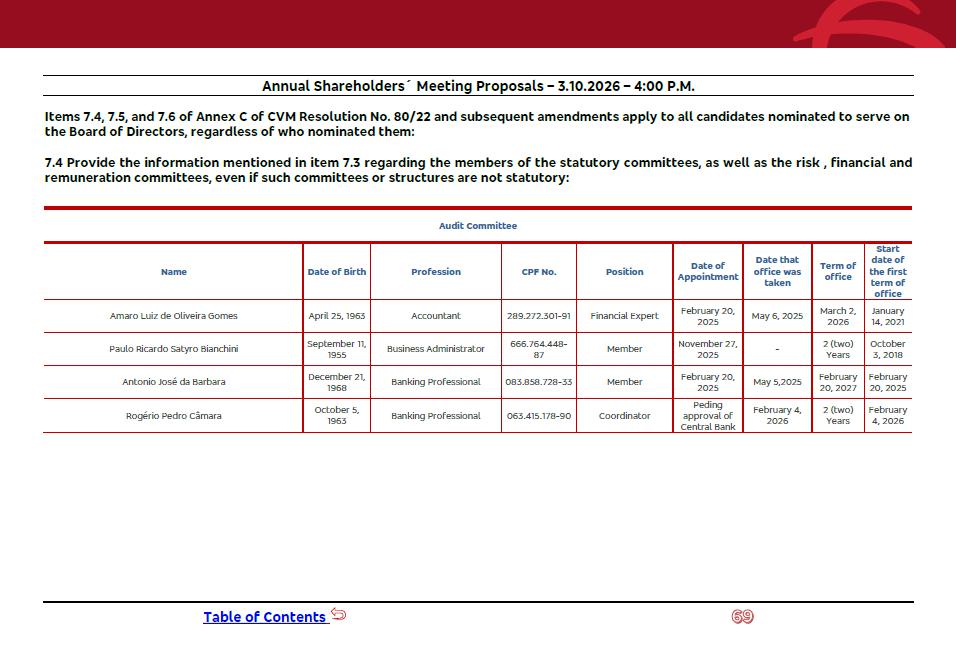Select the Amaro Luiz de Oliveira Gomes cell
This screenshot has height=671, width=956.
click(174, 316)
